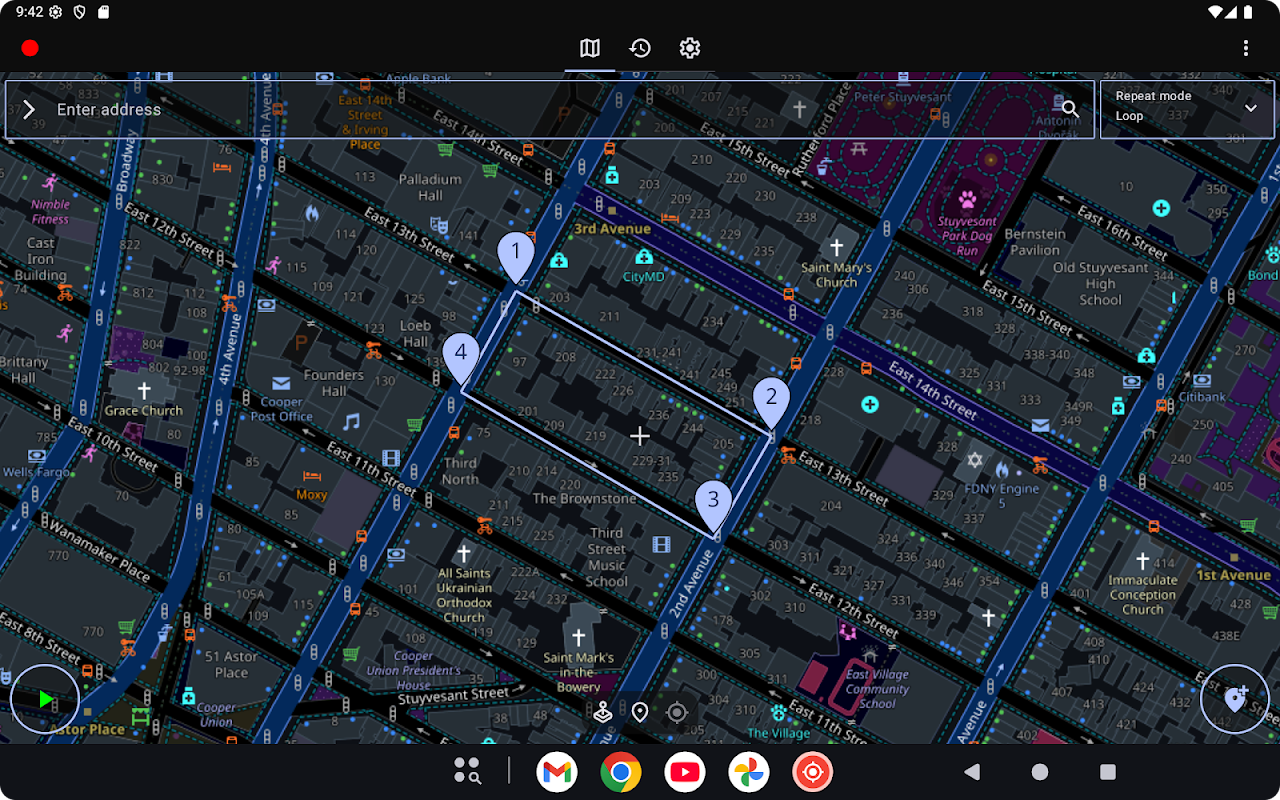
Task: Open the three-dot overflow menu
Action: (x=1246, y=48)
